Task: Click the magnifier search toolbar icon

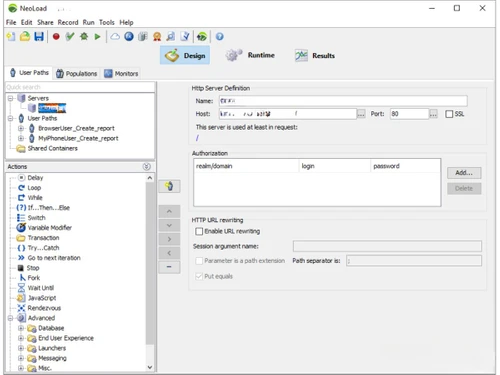Action: tap(171, 37)
